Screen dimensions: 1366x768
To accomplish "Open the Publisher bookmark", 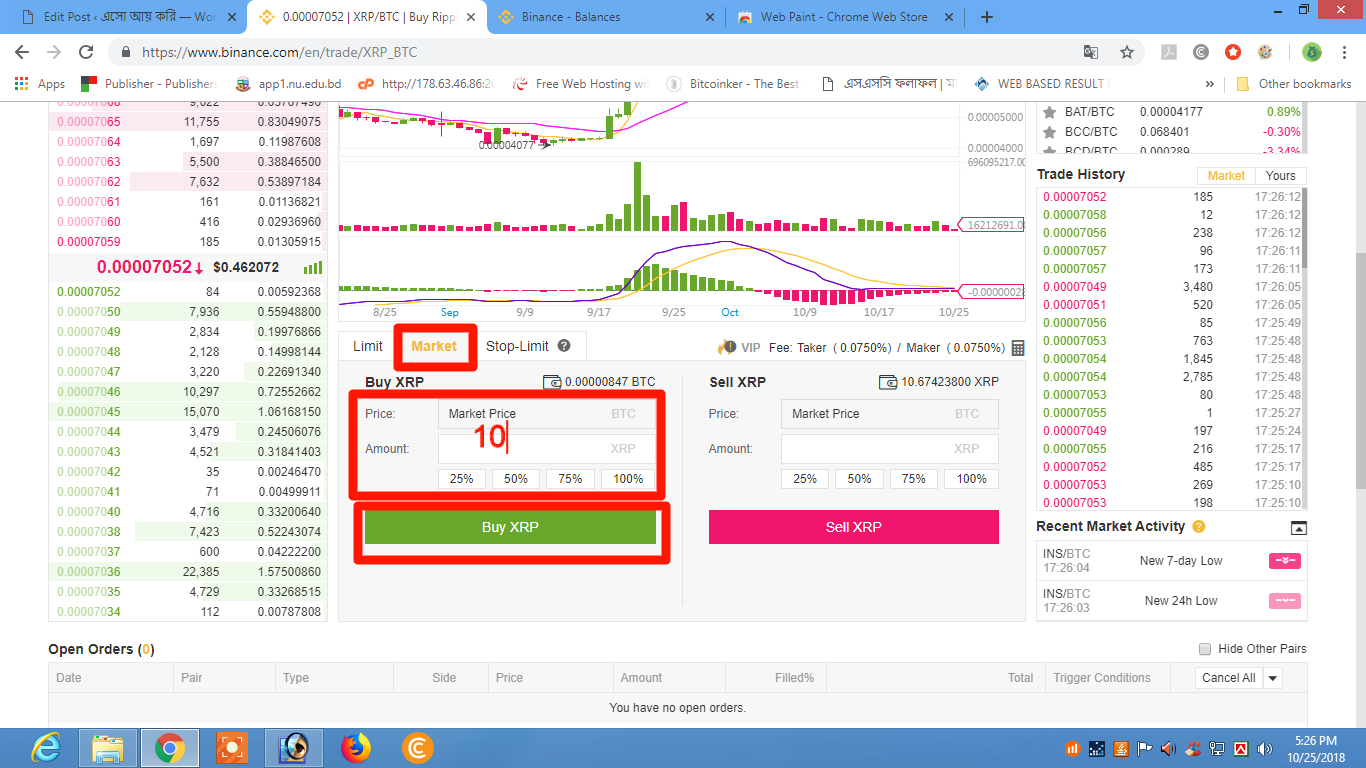I will 150,84.
